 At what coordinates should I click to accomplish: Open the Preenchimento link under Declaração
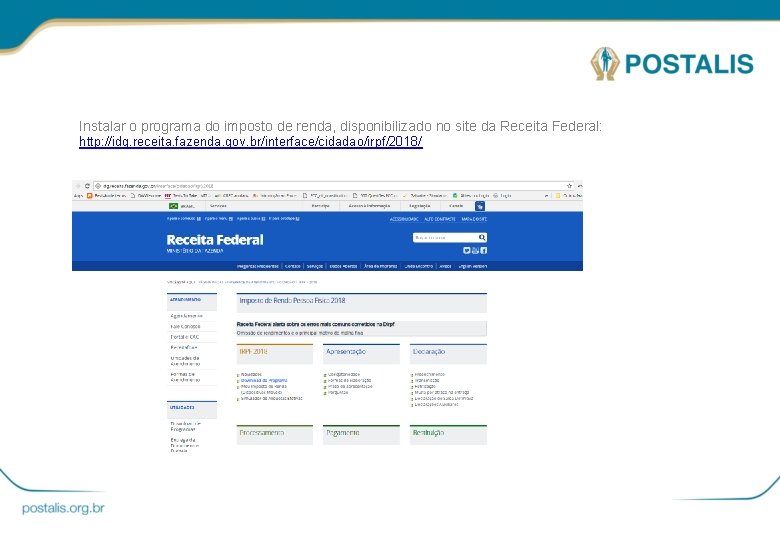430,374
